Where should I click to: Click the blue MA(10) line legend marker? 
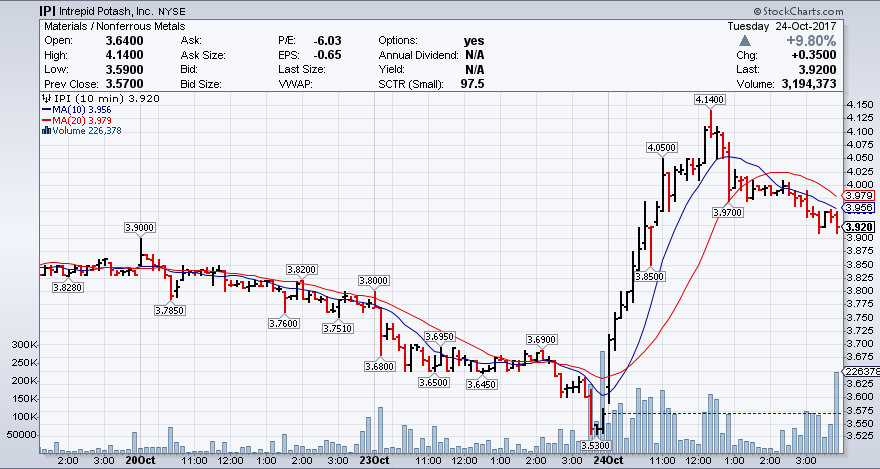click(45, 109)
